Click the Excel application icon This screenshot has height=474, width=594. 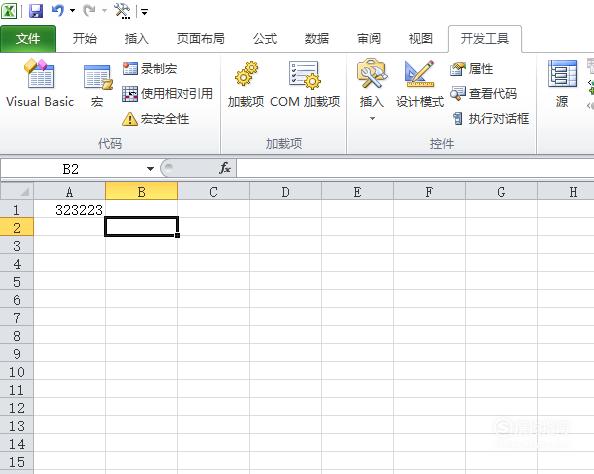click(x=8, y=11)
